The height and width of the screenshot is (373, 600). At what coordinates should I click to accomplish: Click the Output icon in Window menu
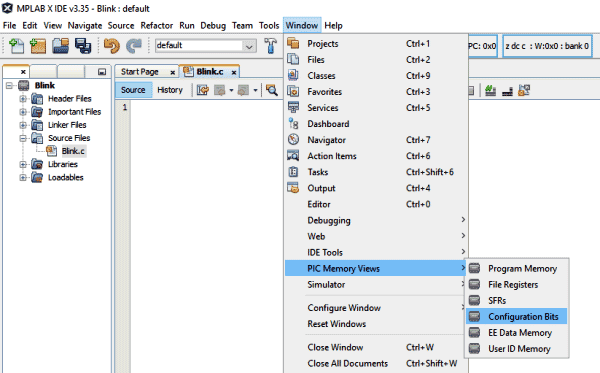293,188
